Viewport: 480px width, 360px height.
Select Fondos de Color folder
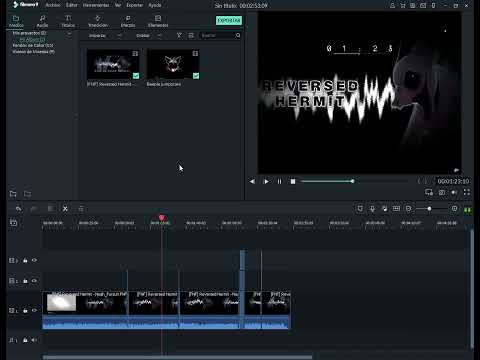tap(33, 45)
